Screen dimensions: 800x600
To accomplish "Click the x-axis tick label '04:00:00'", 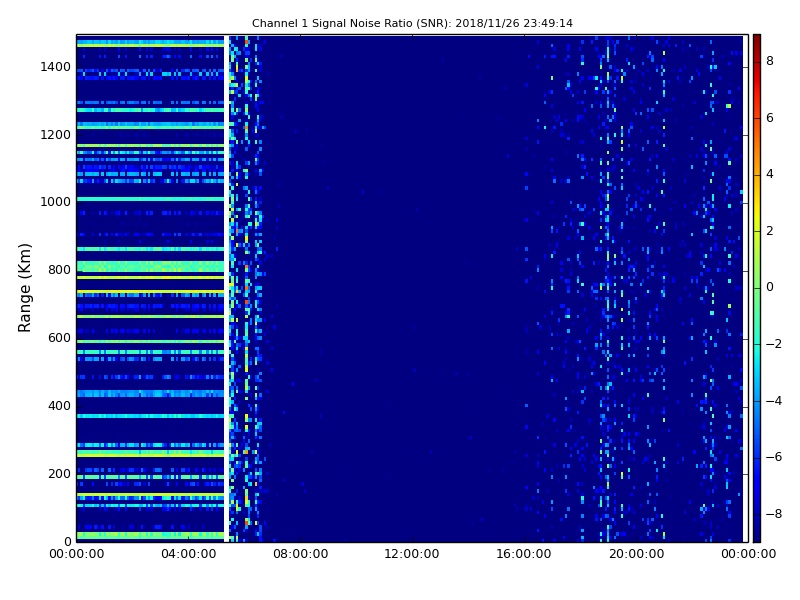I will [188, 554].
